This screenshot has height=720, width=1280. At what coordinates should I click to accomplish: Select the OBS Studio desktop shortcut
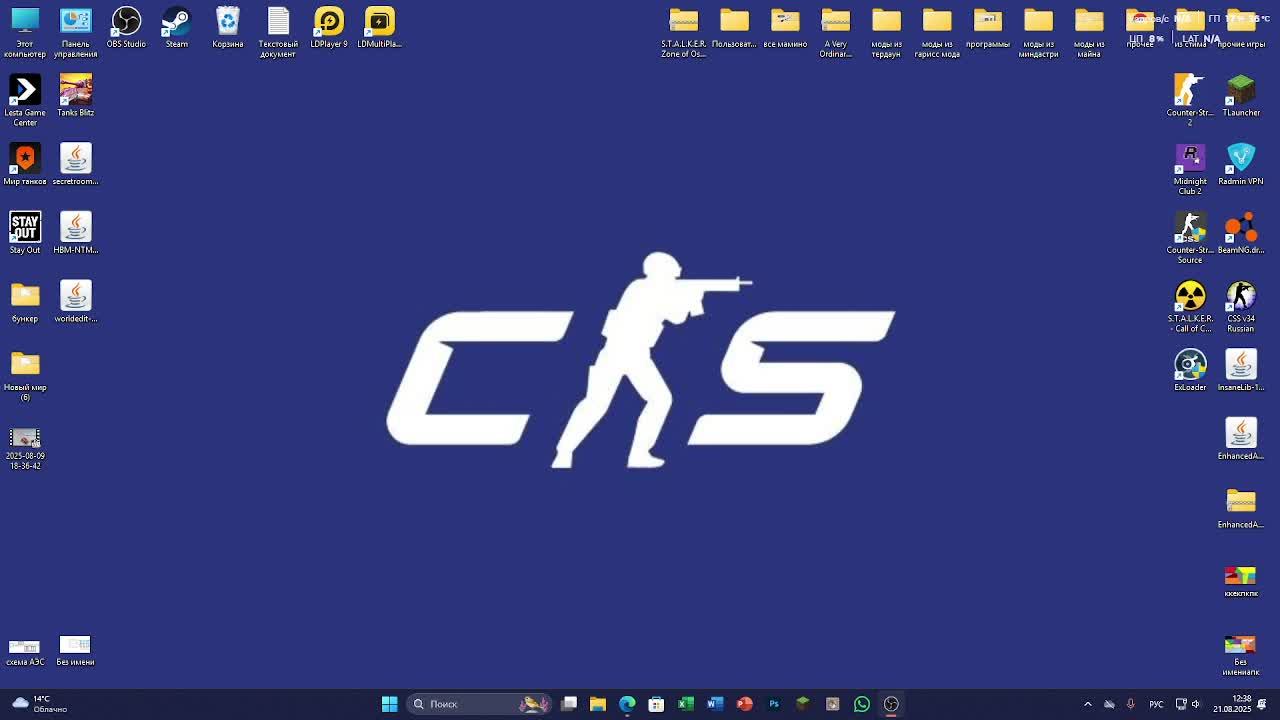click(x=126, y=27)
